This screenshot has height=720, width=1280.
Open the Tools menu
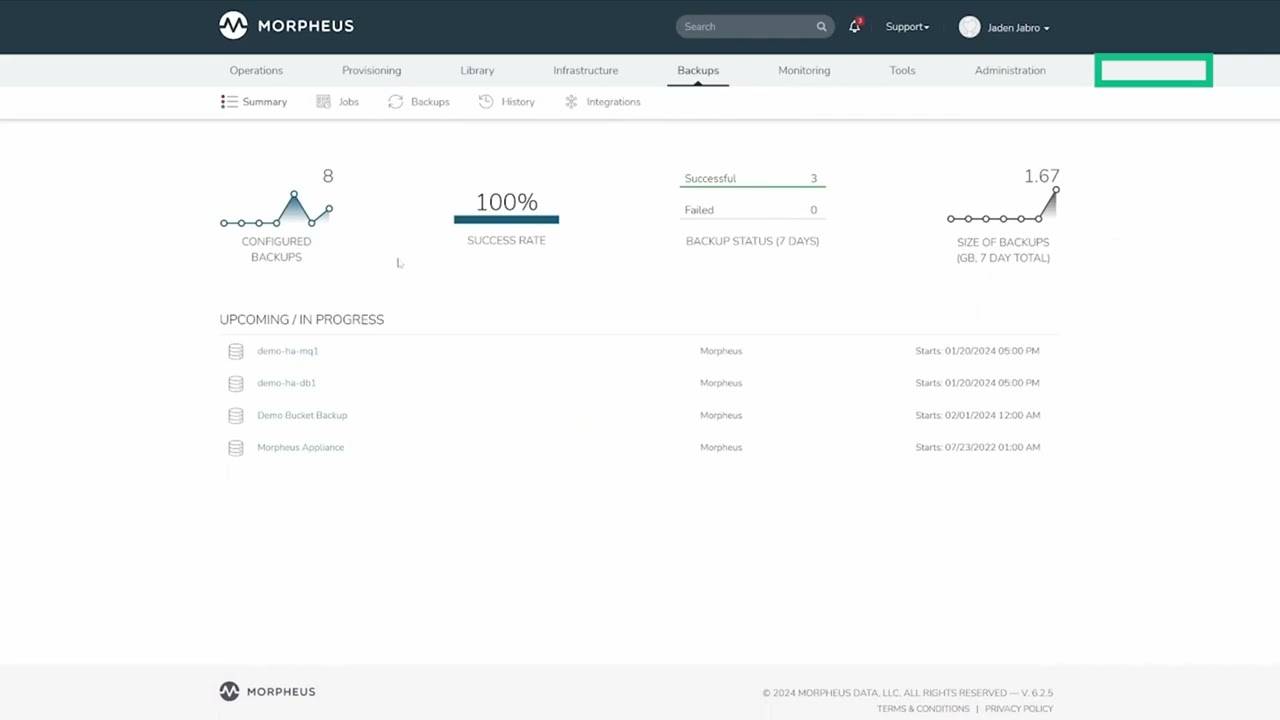(902, 70)
